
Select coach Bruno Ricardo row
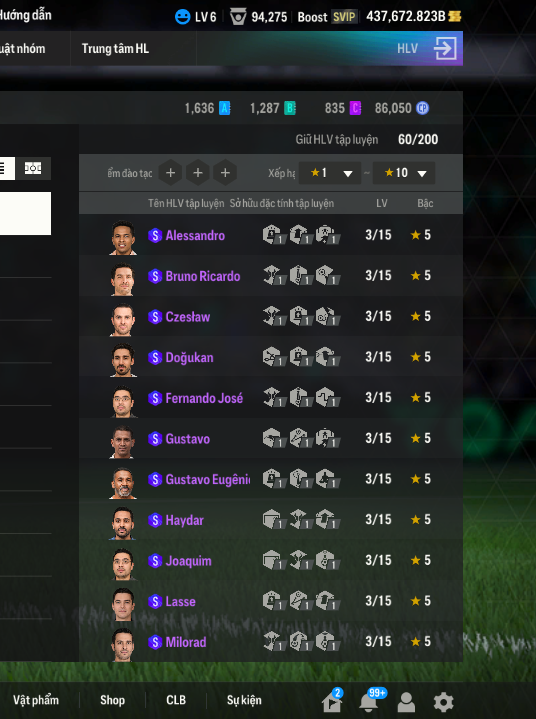(x=271, y=276)
